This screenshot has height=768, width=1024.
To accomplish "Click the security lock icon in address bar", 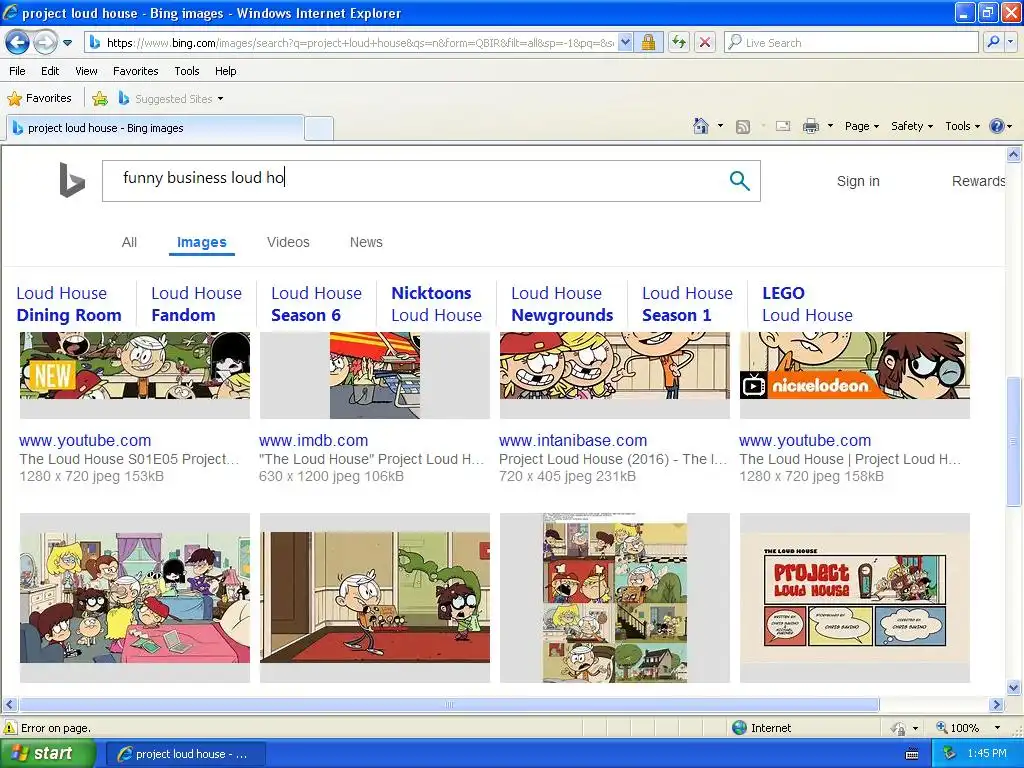I will point(648,42).
